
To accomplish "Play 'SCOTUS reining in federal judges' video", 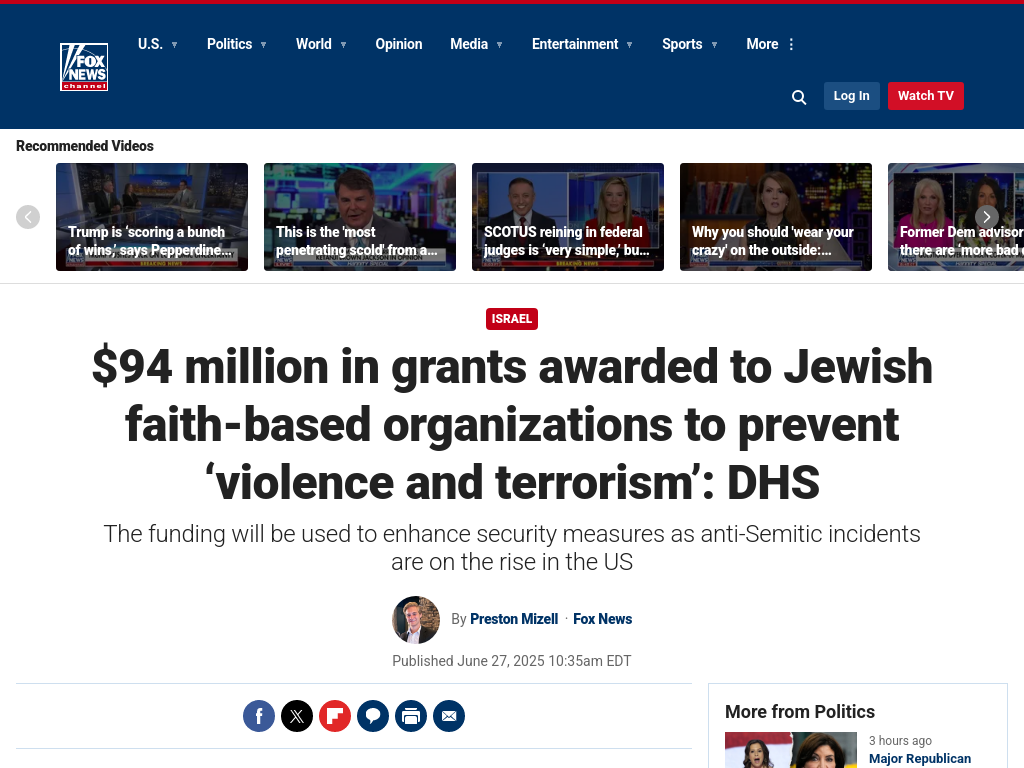I will point(568,217).
